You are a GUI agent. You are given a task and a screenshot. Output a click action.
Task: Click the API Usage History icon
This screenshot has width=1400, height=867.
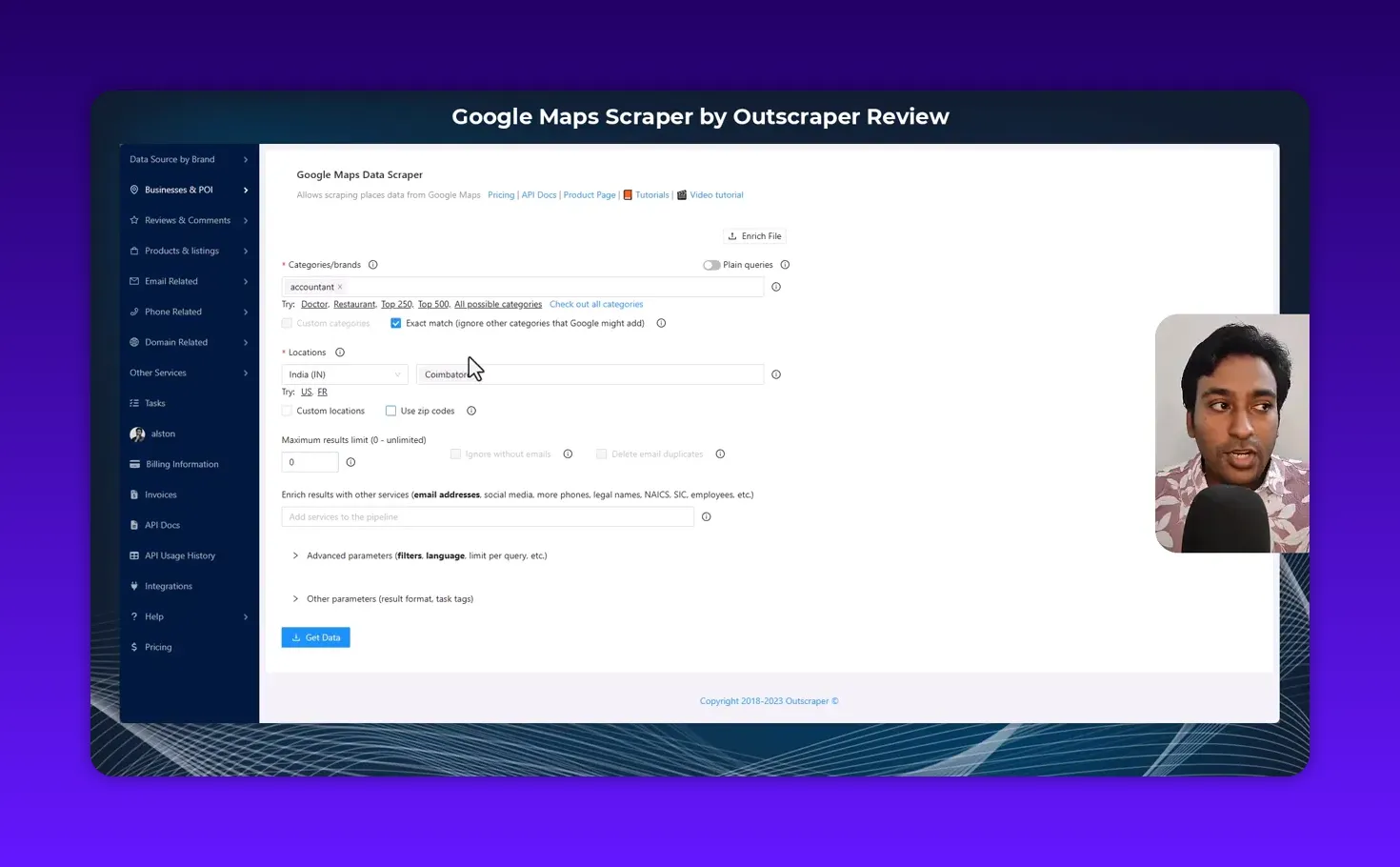(134, 555)
